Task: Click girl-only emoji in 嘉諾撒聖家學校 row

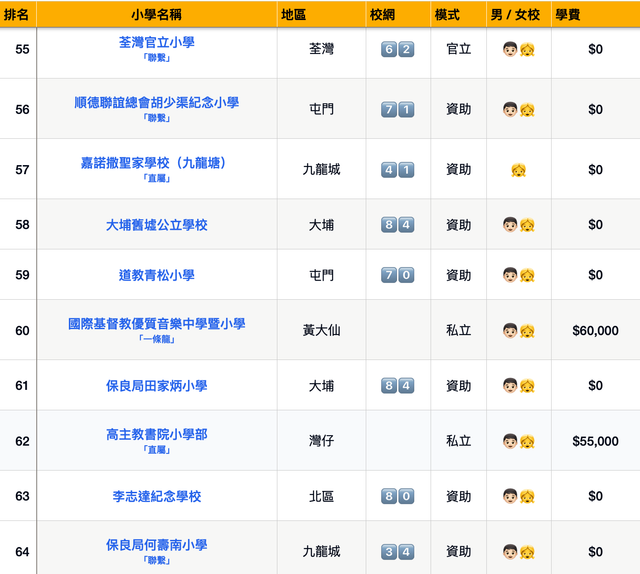Action: (x=519, y=170)
